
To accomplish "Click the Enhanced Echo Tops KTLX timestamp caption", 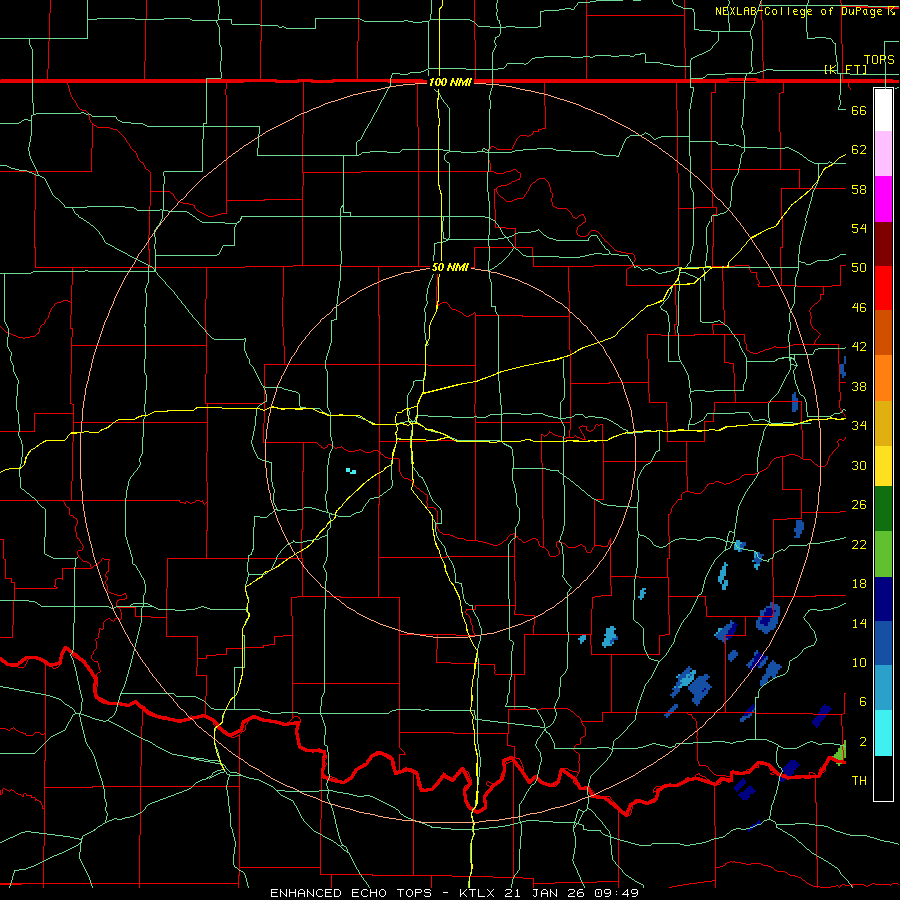I will coord(454,893).
